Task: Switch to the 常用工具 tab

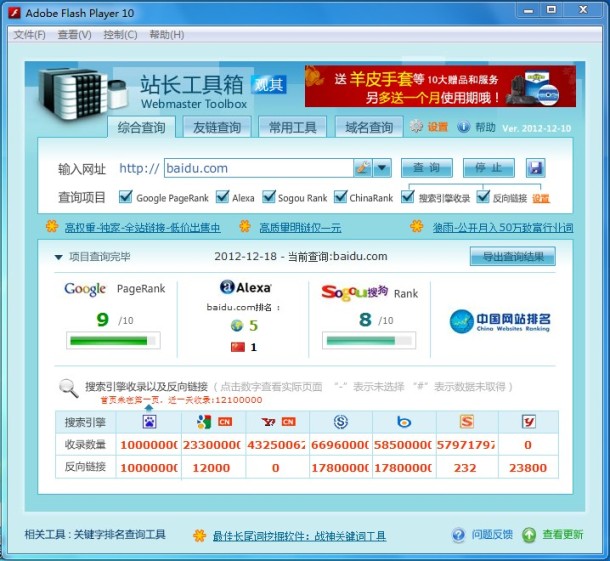Action: click(293, 127)
